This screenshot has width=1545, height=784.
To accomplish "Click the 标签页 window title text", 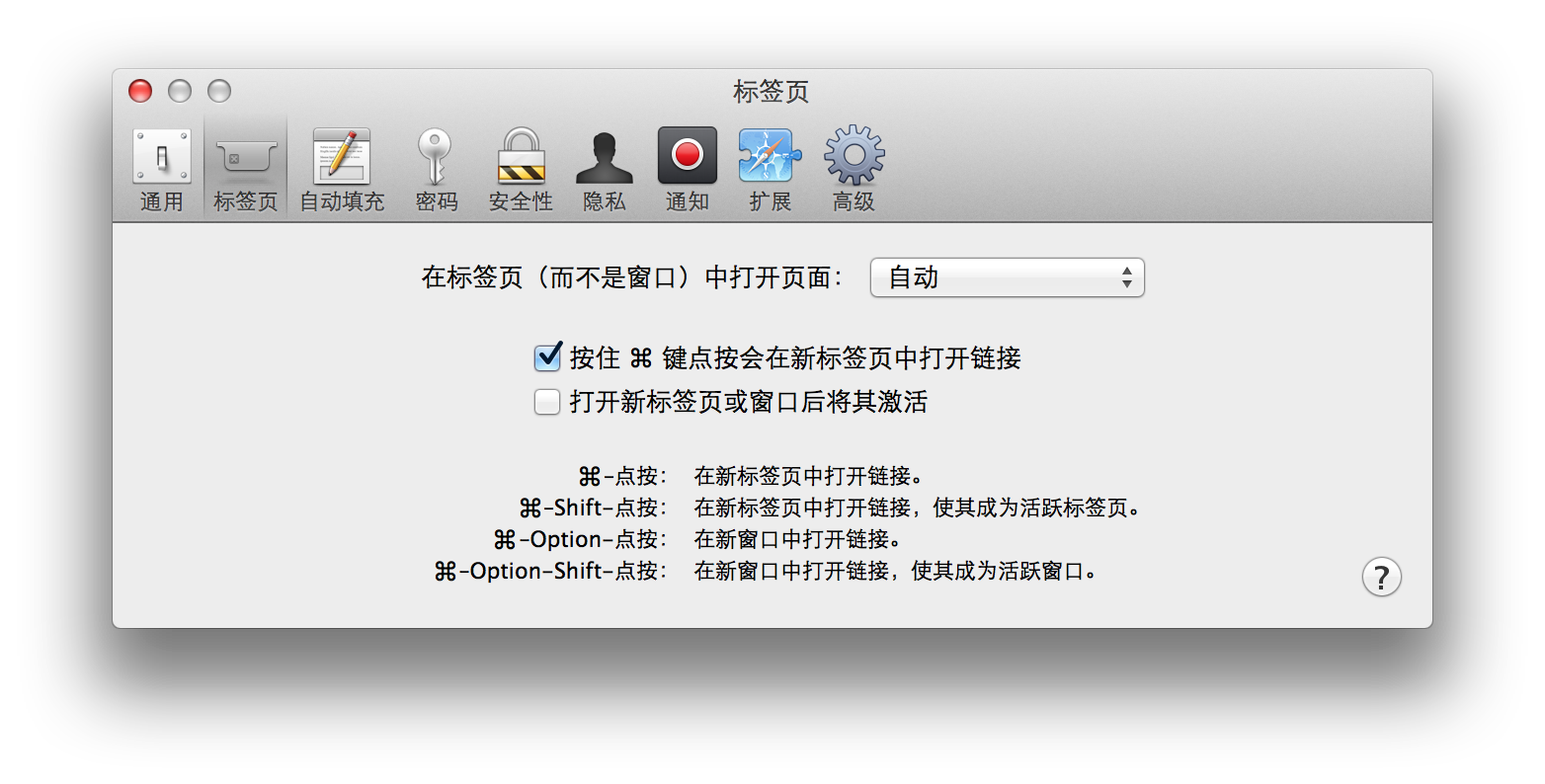I will click(x=772, y=92).
